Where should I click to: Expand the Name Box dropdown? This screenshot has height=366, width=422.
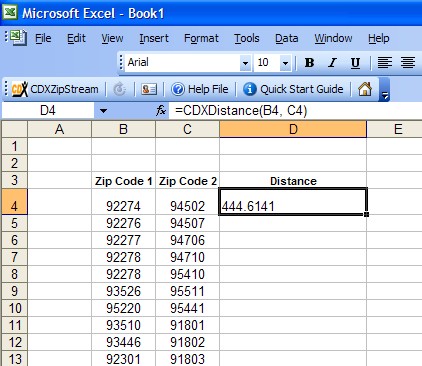coord(103,111)
